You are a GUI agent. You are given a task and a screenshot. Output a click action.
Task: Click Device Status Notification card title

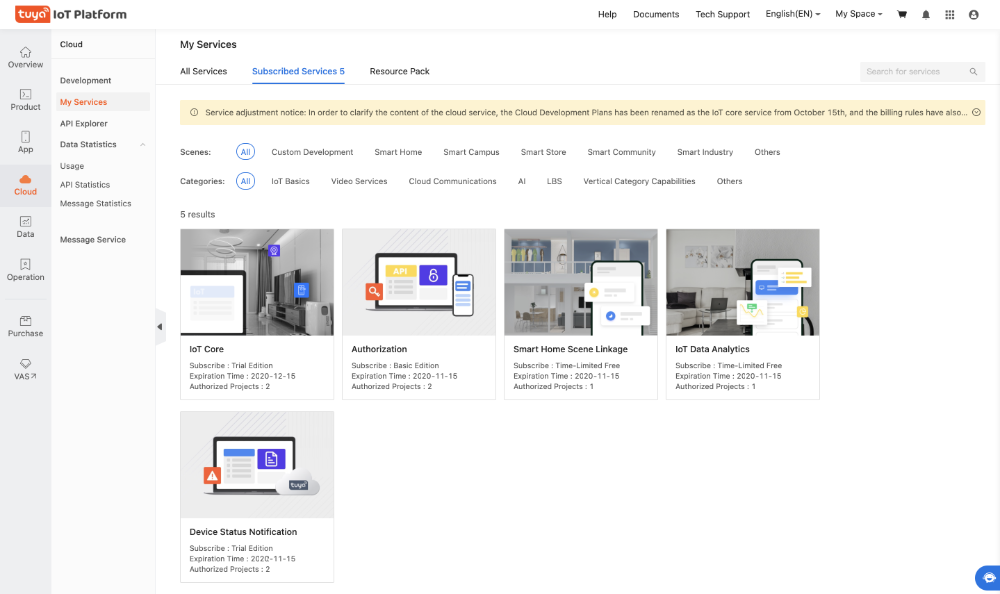click(243, 531)
